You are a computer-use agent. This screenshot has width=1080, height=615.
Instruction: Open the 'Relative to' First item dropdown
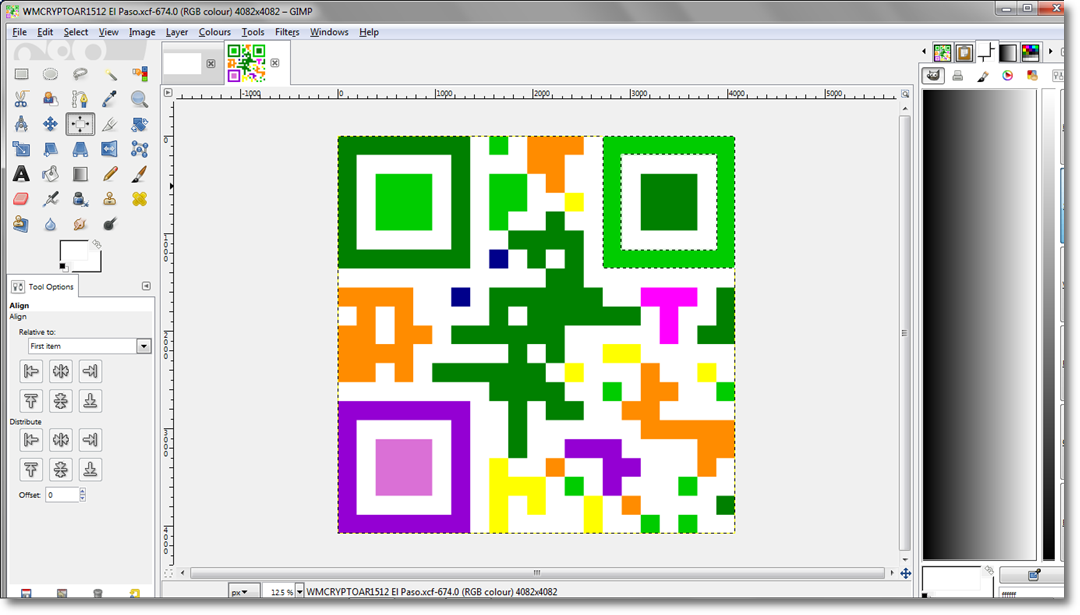coord(90,346)
